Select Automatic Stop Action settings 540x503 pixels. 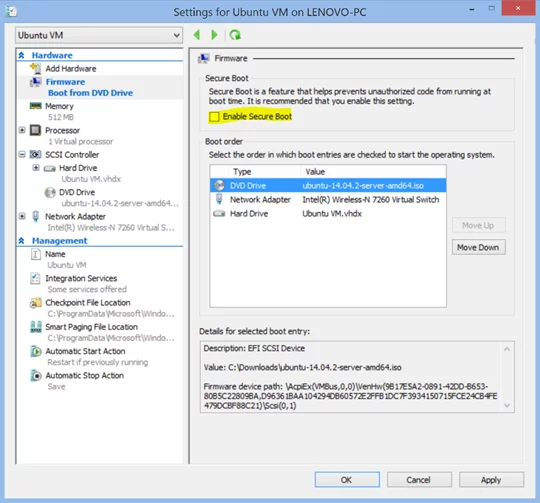[x=85, y=375]
